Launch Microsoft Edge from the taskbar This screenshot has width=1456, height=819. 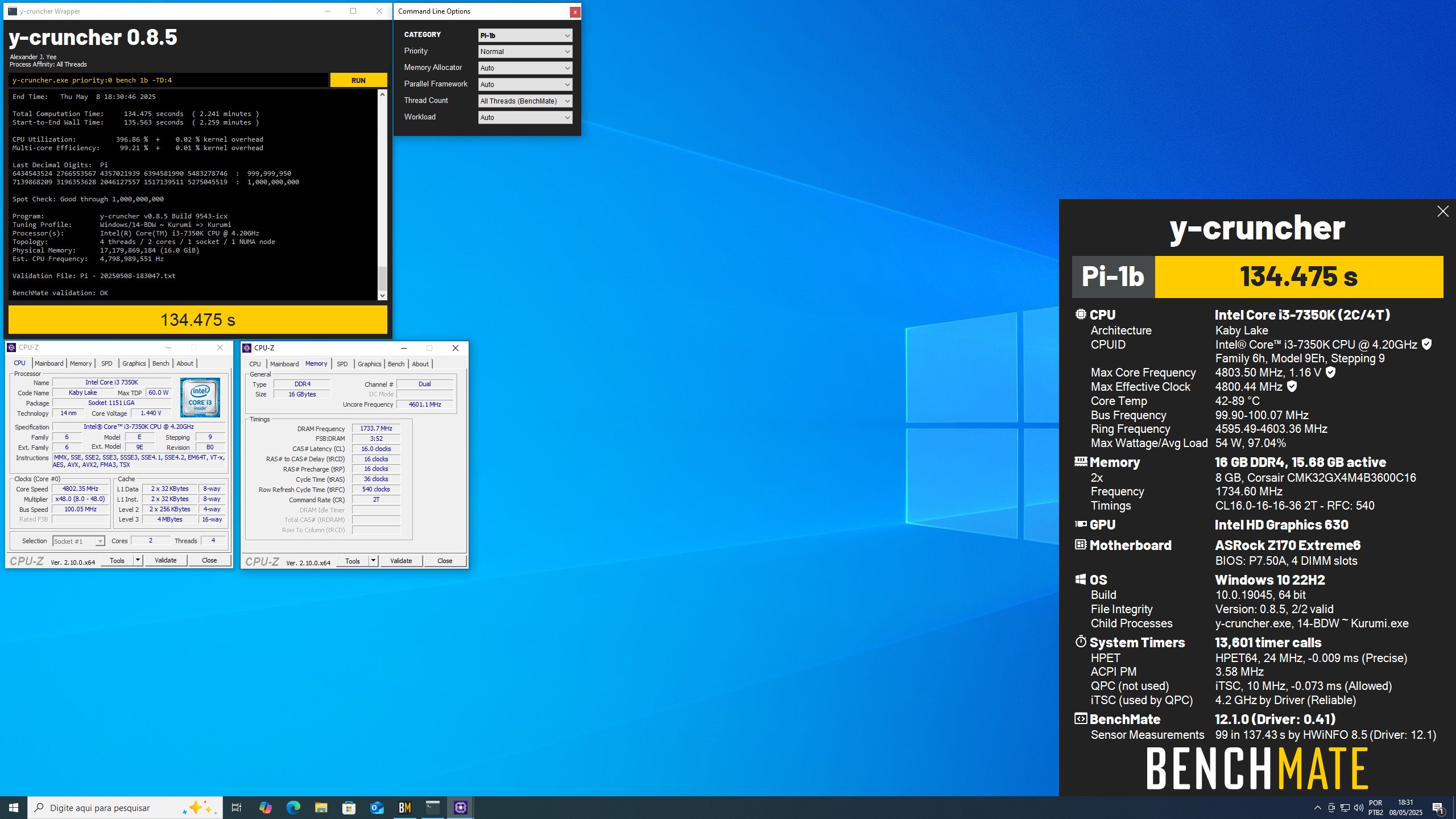(x=293, y=808)
